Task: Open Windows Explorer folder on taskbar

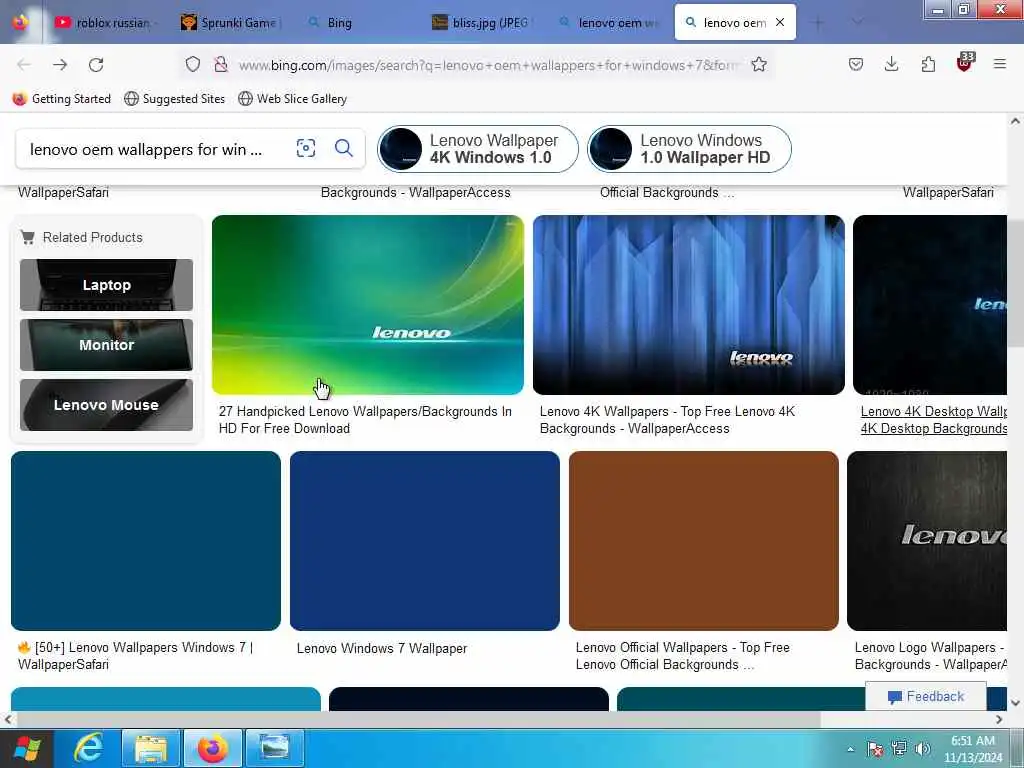Action: pos(150,748)
